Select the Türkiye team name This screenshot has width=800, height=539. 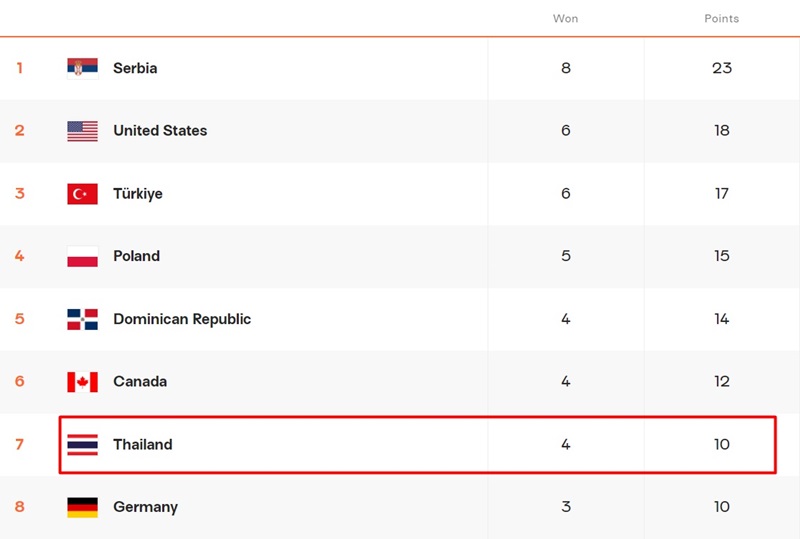point(138,194)
